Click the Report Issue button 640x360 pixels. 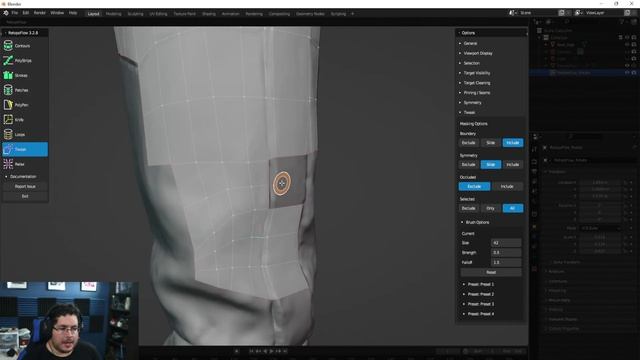[25, 187]
